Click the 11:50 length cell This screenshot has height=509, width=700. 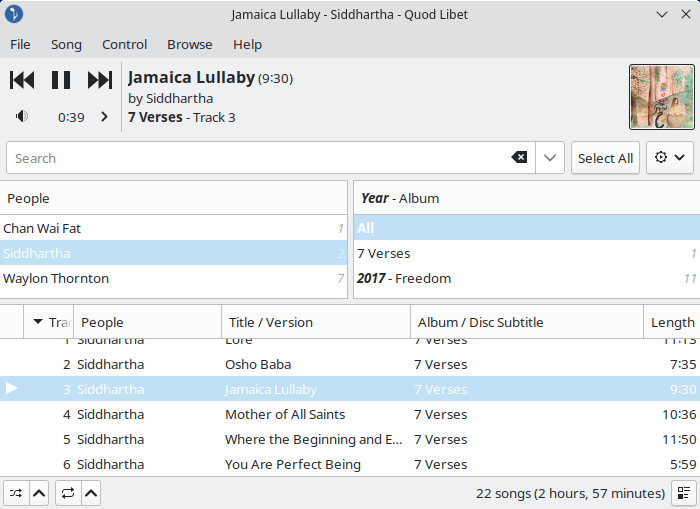click(x=679, y=439)
